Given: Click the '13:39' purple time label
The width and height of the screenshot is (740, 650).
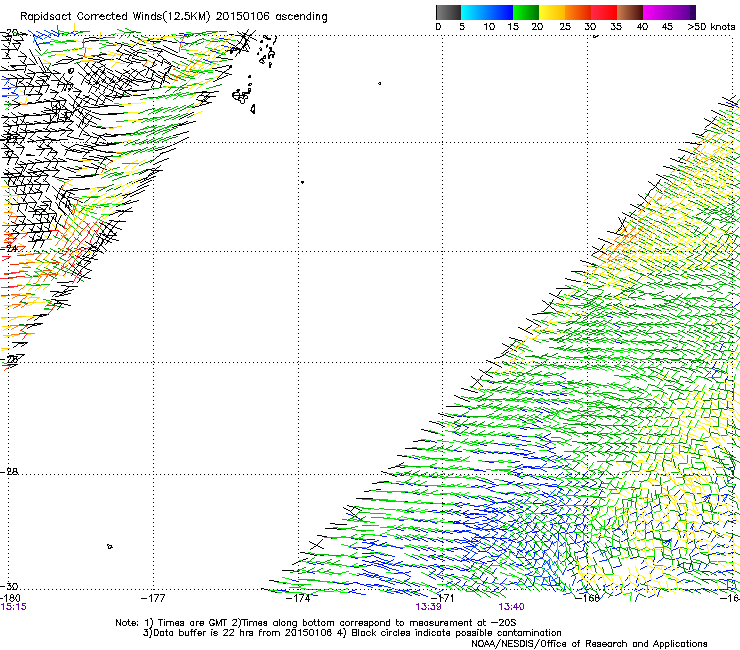Looking at the screenshot, I should 428,607.
